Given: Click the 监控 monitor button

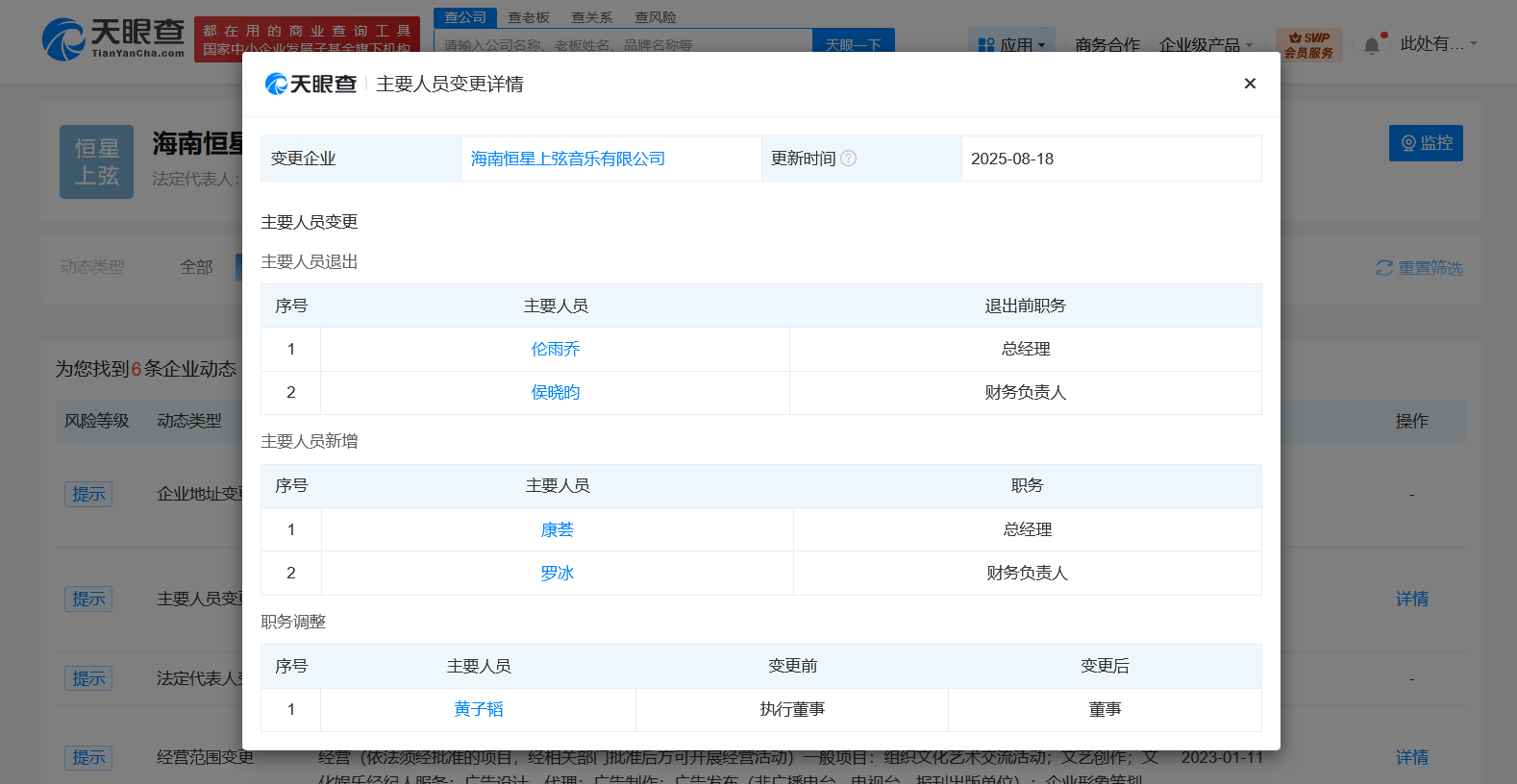Looking at the screenshot, I should (1426, 143).
